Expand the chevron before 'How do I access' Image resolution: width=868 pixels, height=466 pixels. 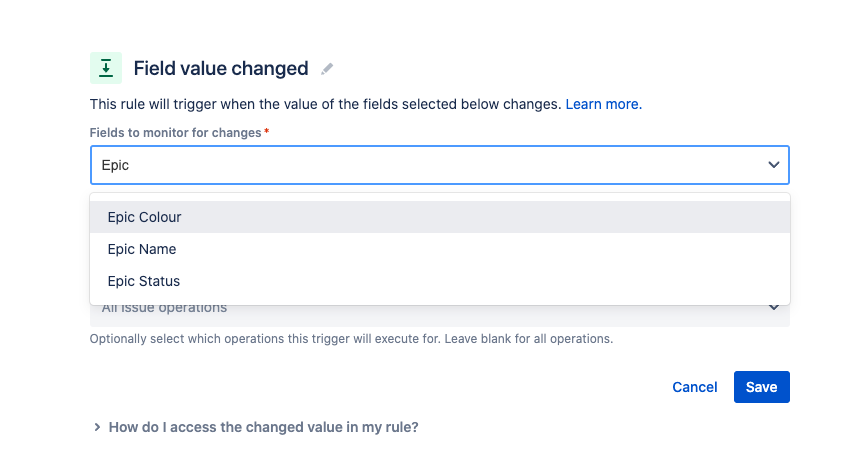pyautogui.click(x=97, y=427)
